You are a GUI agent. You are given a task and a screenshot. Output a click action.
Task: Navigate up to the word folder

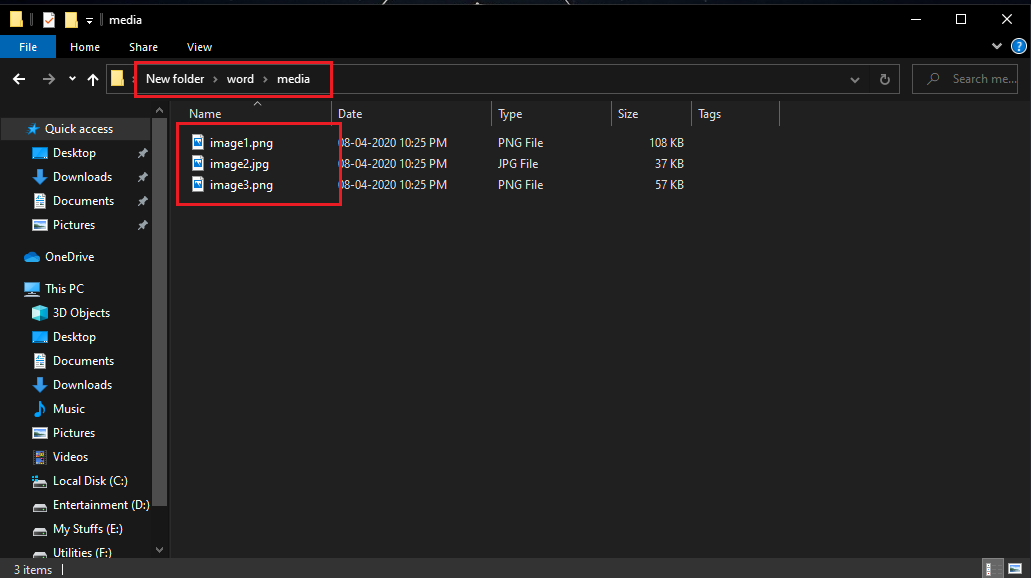click(x=92, y=79)
